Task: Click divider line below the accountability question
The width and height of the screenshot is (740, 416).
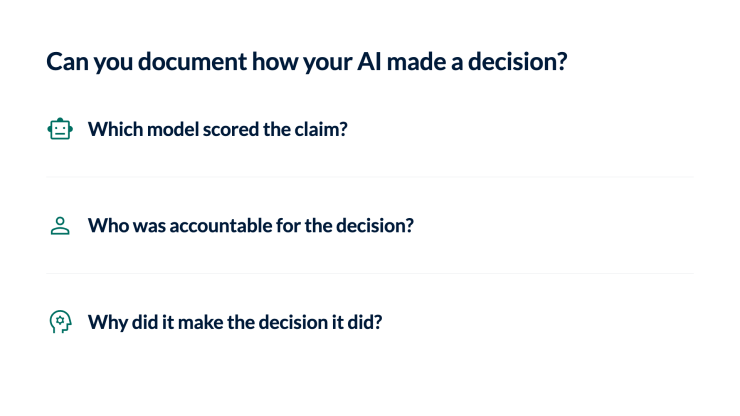Action: point(370,273)
